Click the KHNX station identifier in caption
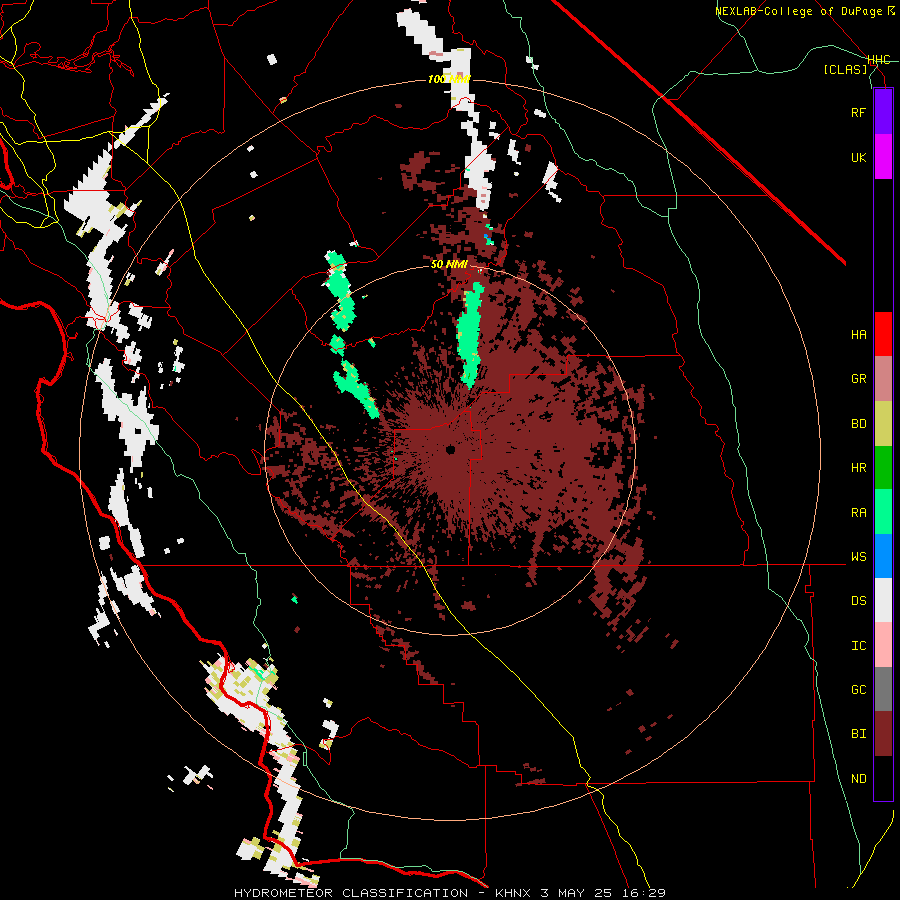900x900 pixels. pyautogui.click(x=515, y=893)
